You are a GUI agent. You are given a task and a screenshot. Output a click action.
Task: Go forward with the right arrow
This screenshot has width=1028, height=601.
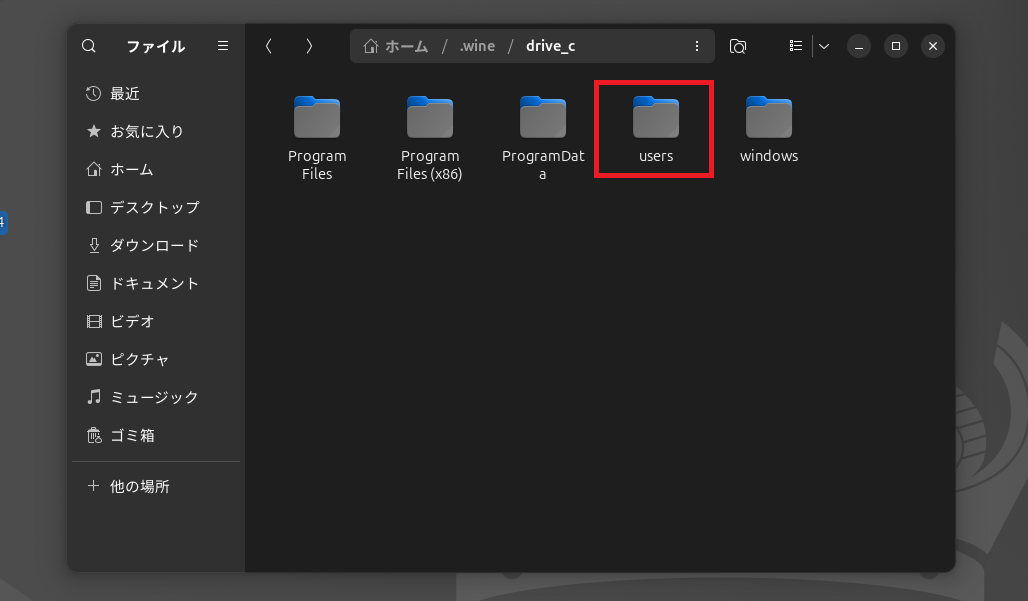pos(309,46)
